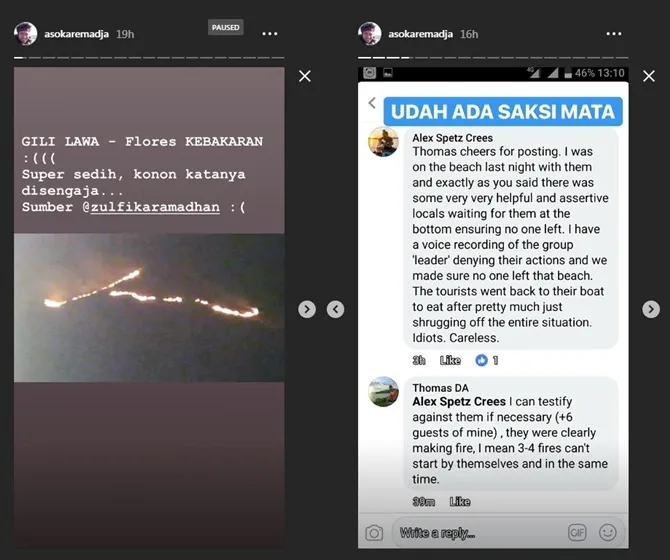Screen dimensions: 670x560
Task: Like Thomas DA's reply comment
Action: click(x=460, y=502)
